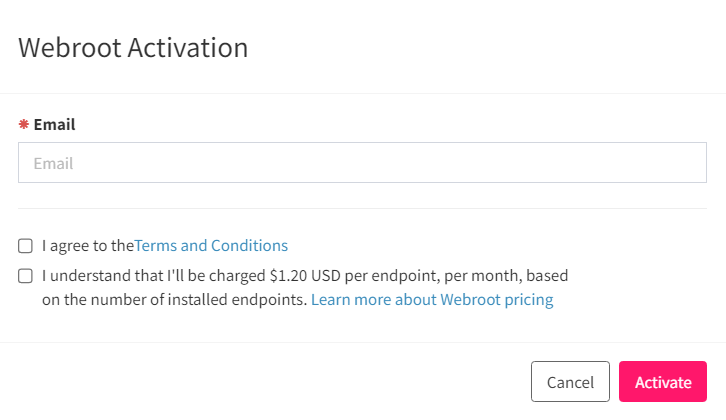Click the "per endpoint, per month" text
The image size is (726, 420).
(434, 276)
